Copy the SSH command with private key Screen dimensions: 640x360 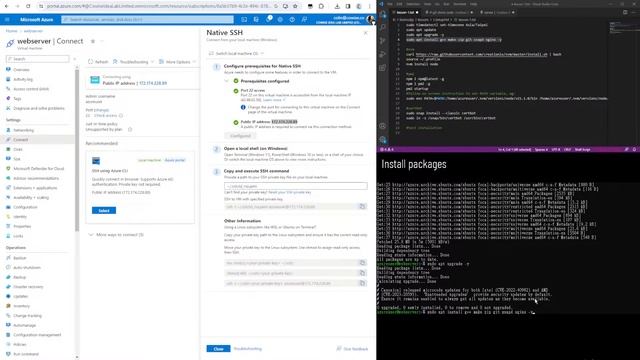point(362,207)
